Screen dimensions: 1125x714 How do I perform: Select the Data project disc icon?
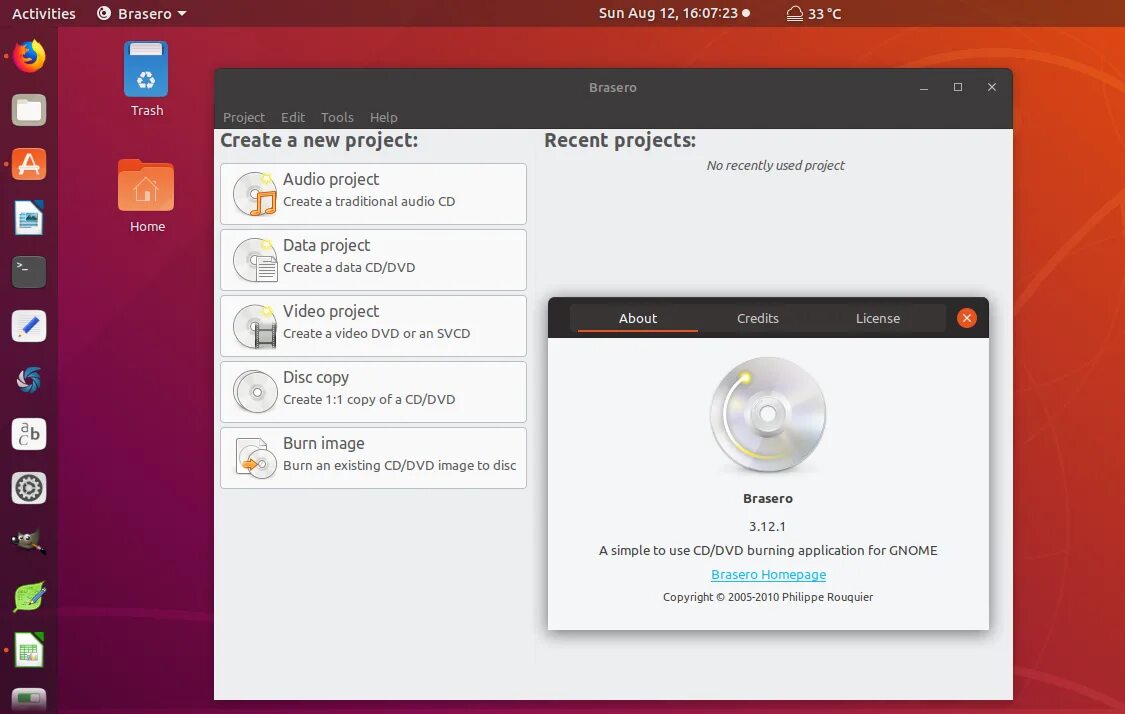(x=255, y=260)
